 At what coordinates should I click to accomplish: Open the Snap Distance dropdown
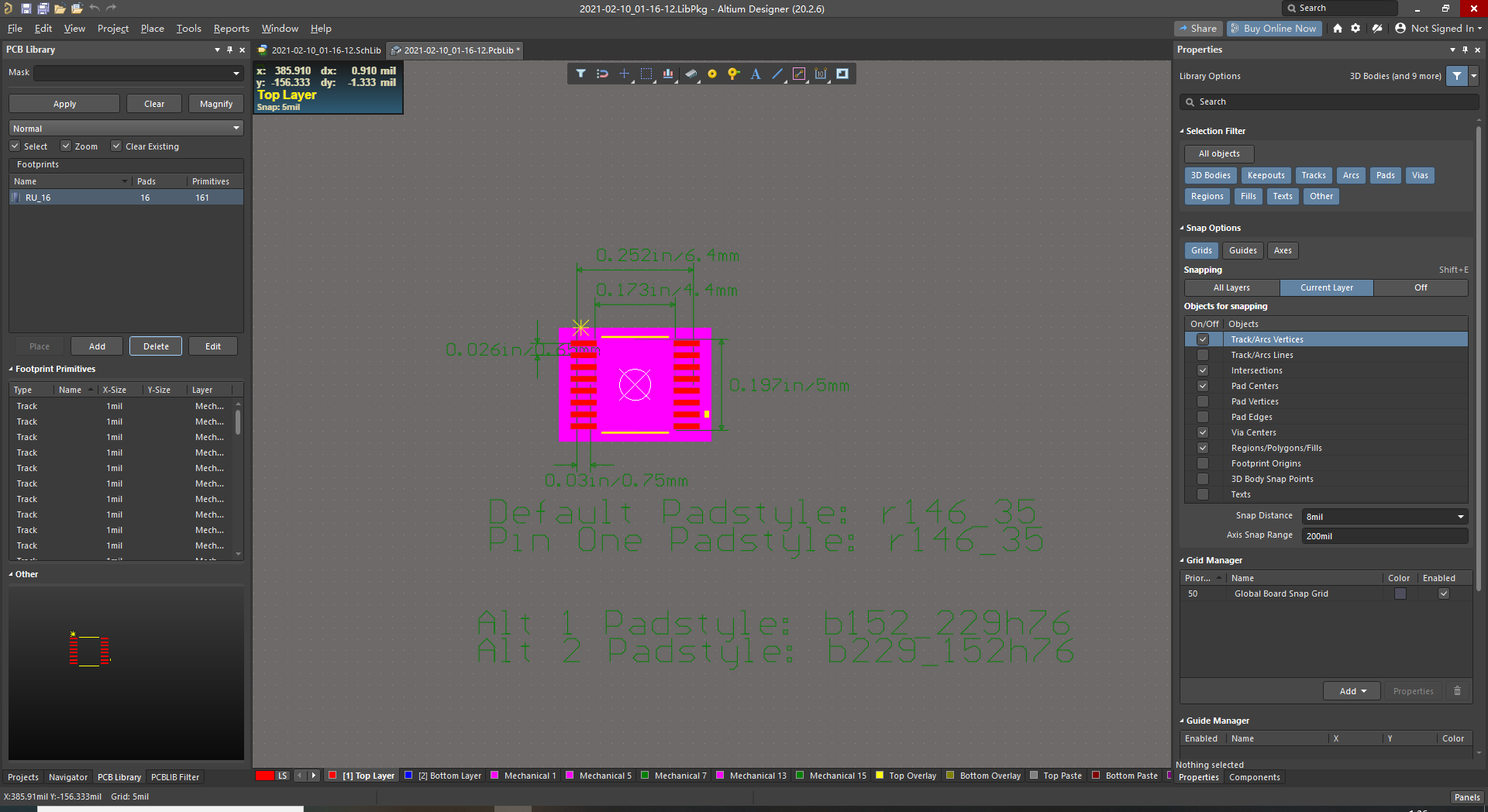[x=1461, y=517]
